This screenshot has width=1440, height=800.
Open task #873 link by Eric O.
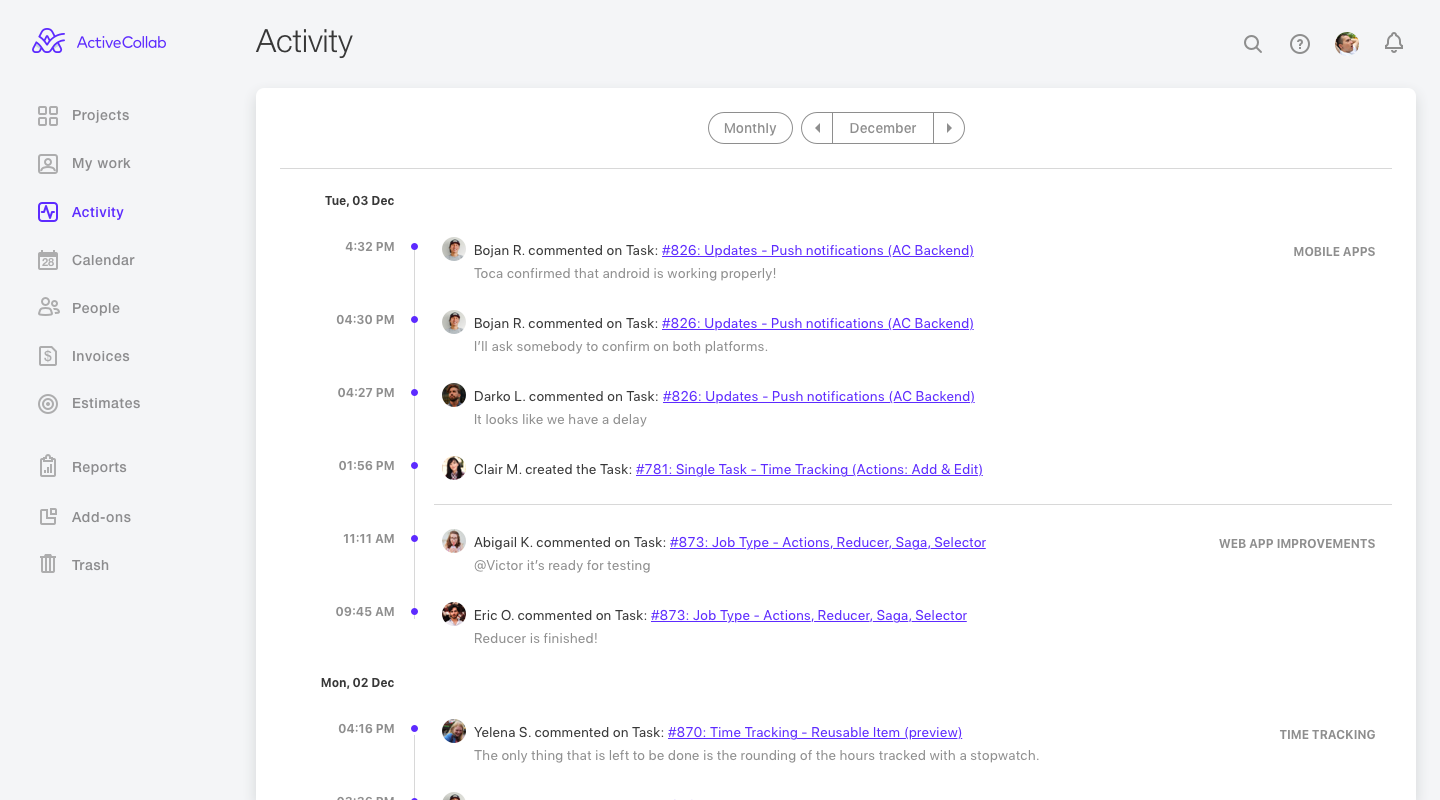coord(809,615)
